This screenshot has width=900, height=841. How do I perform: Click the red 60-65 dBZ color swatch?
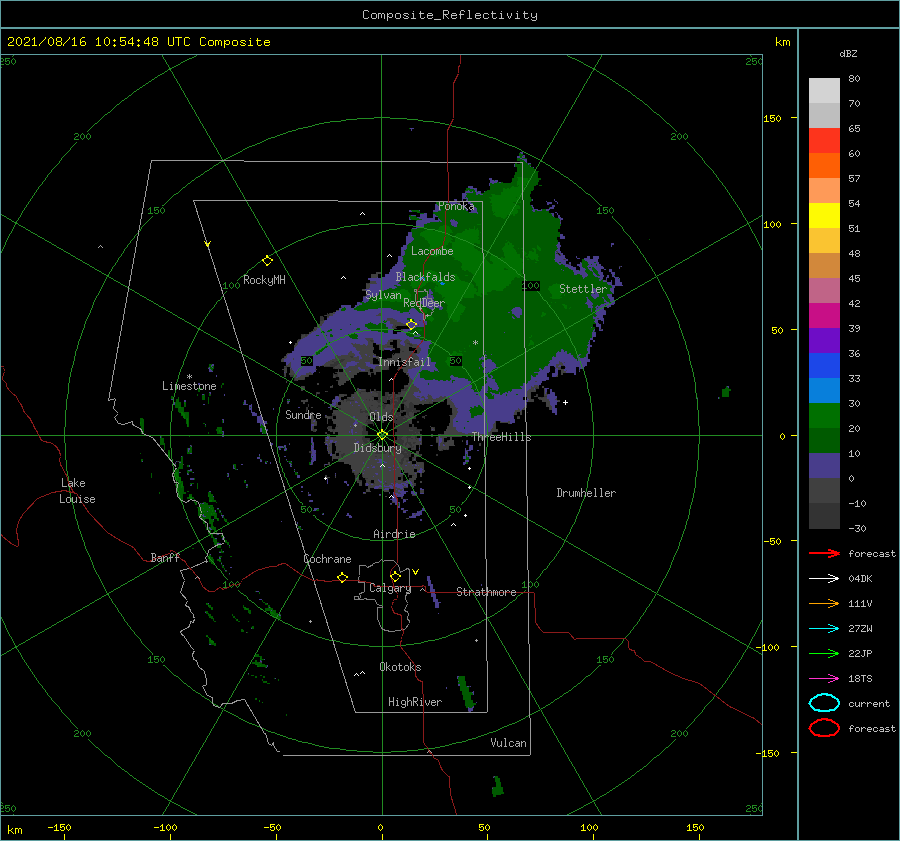coord(824,141)
